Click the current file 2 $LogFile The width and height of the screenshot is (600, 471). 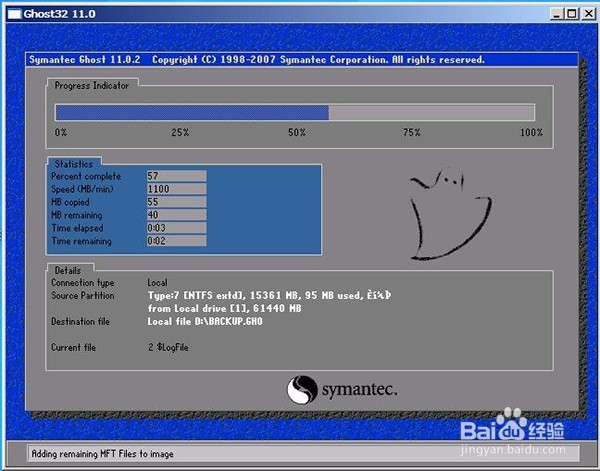tap(168, 347)
